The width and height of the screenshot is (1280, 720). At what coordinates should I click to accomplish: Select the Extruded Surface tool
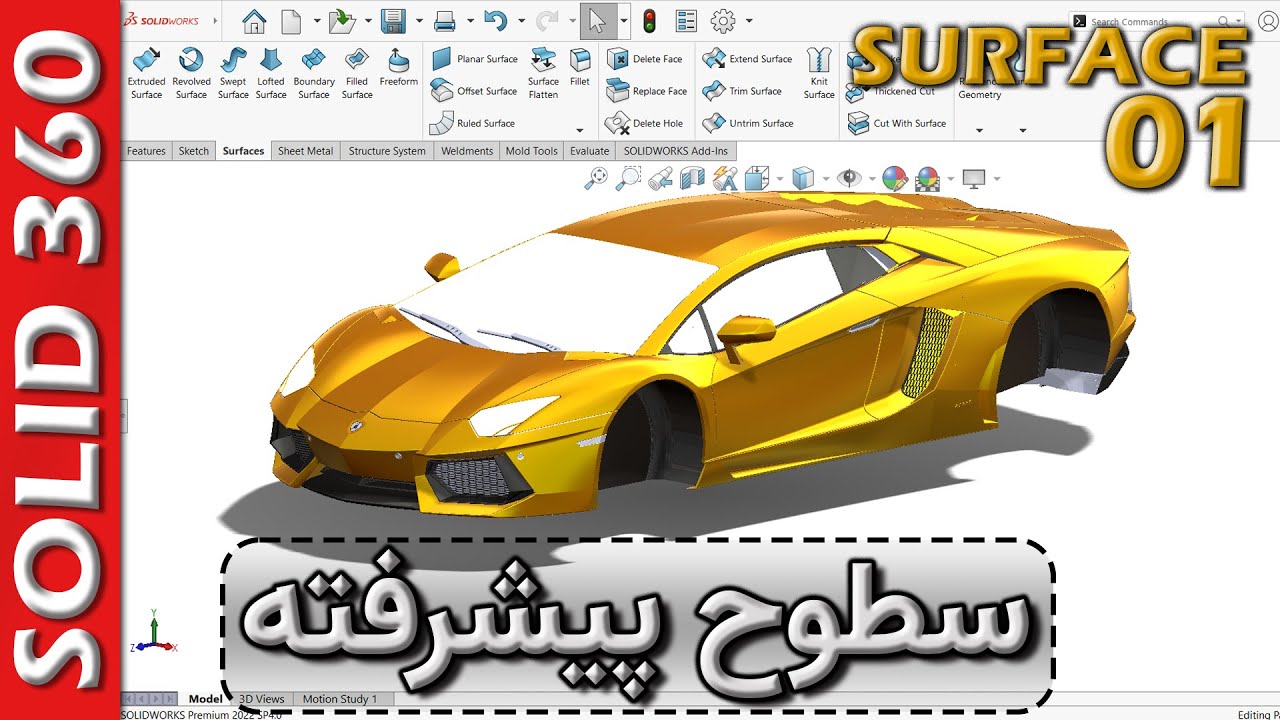(146, 74)
